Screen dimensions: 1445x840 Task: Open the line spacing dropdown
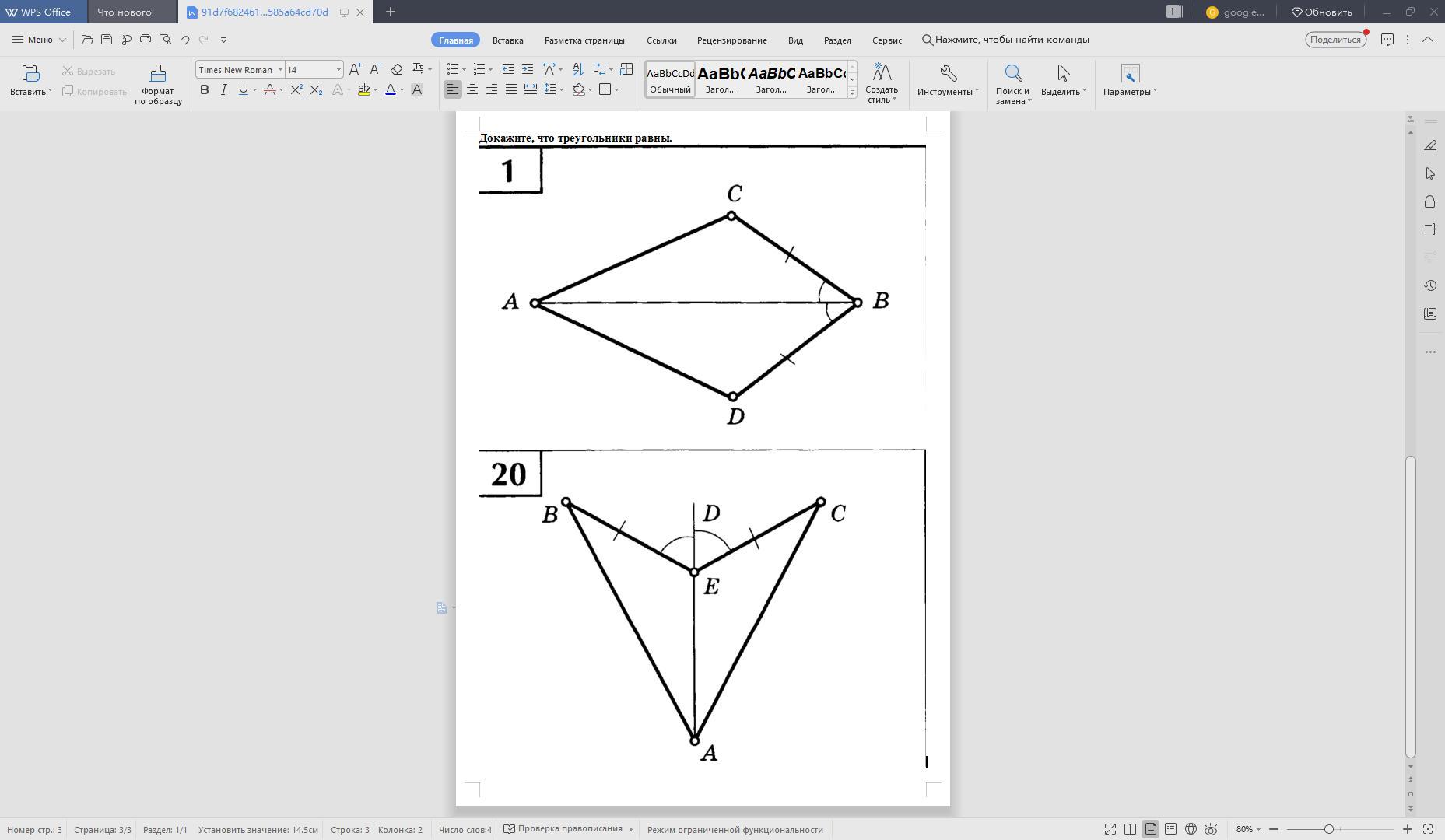(x=561, y=90)
